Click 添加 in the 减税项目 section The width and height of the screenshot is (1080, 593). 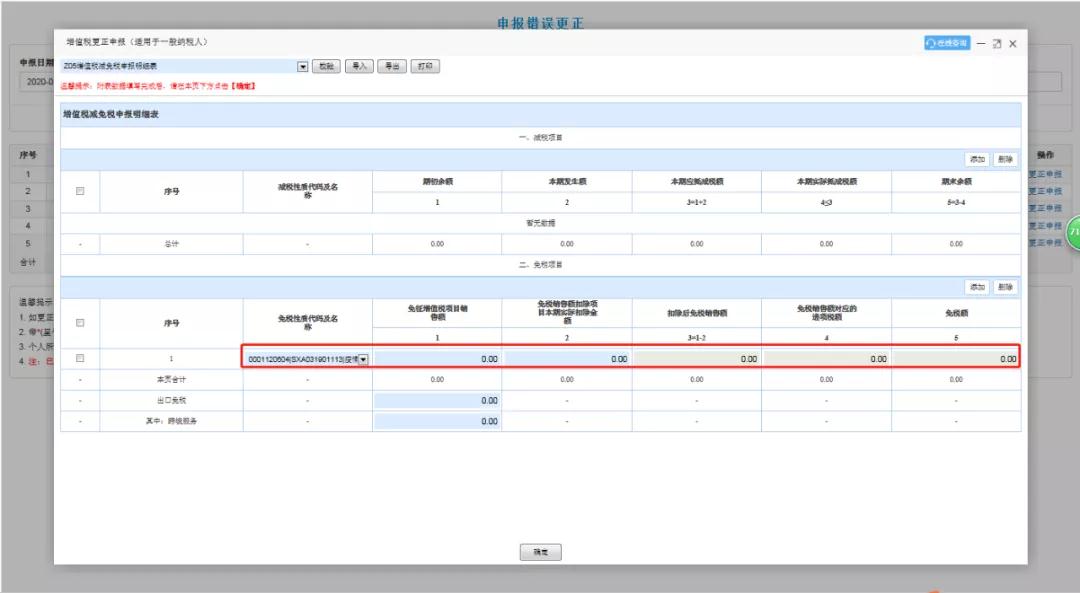(x=976, y=159)
